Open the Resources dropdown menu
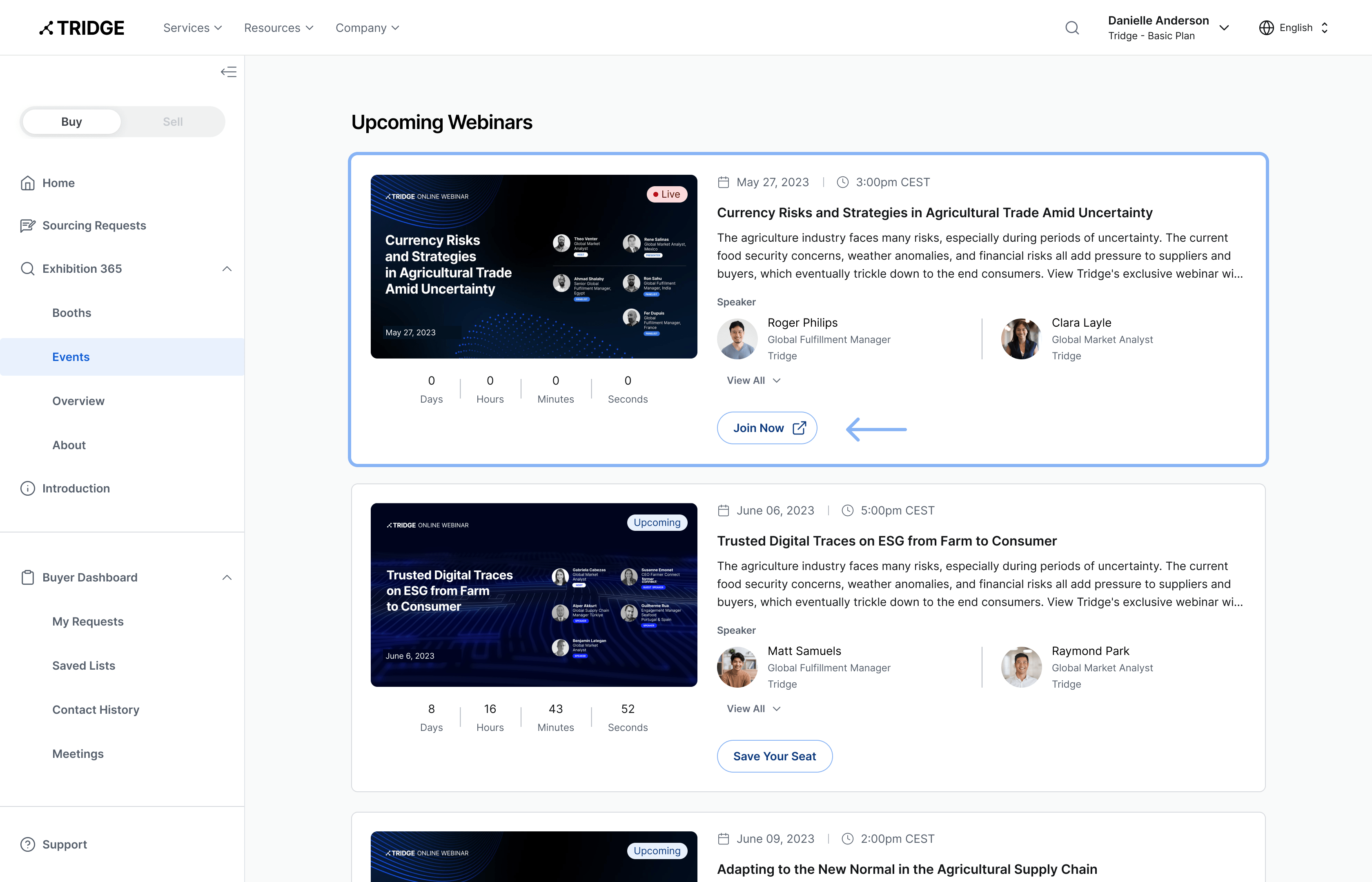Image resolution: width=1372 pixels, height=882 pixels. (x=278, y=27)
